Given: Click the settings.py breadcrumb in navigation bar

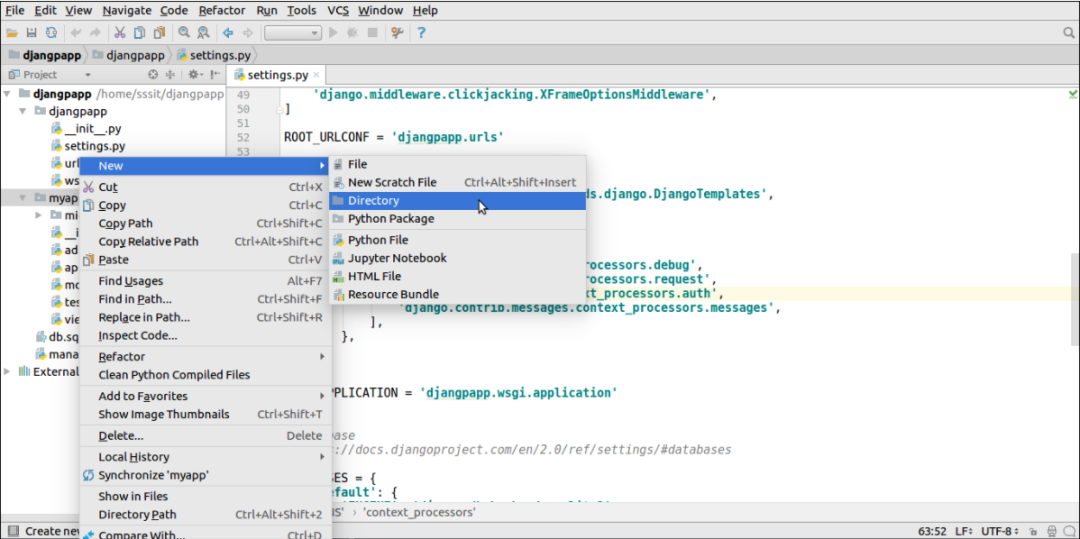Looking at the screenshot, I should (x=214, y=55).
